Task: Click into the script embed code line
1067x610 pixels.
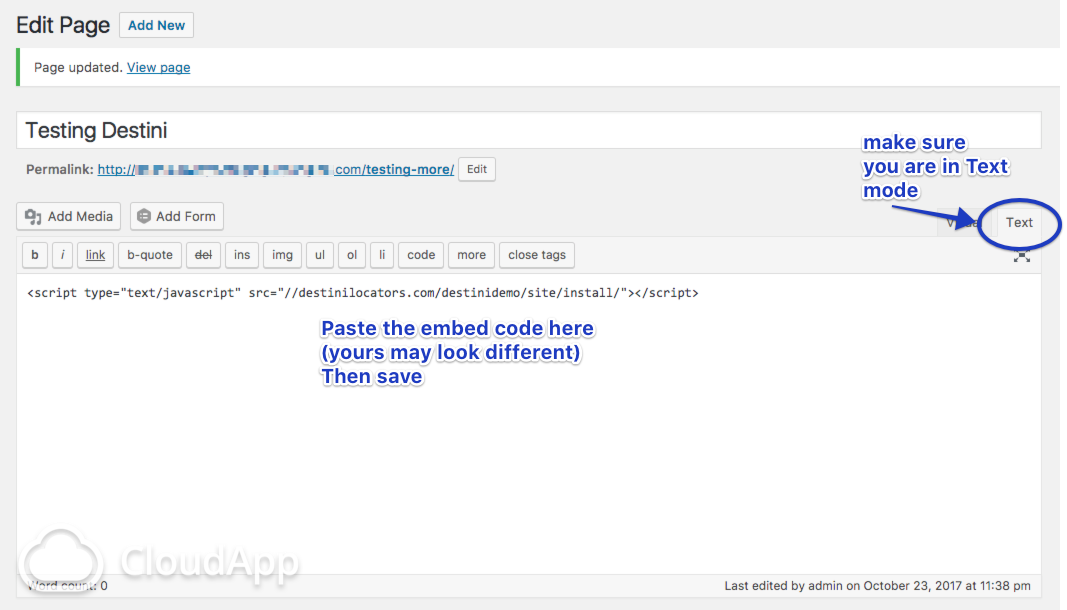Action: (x=363, y=293)
